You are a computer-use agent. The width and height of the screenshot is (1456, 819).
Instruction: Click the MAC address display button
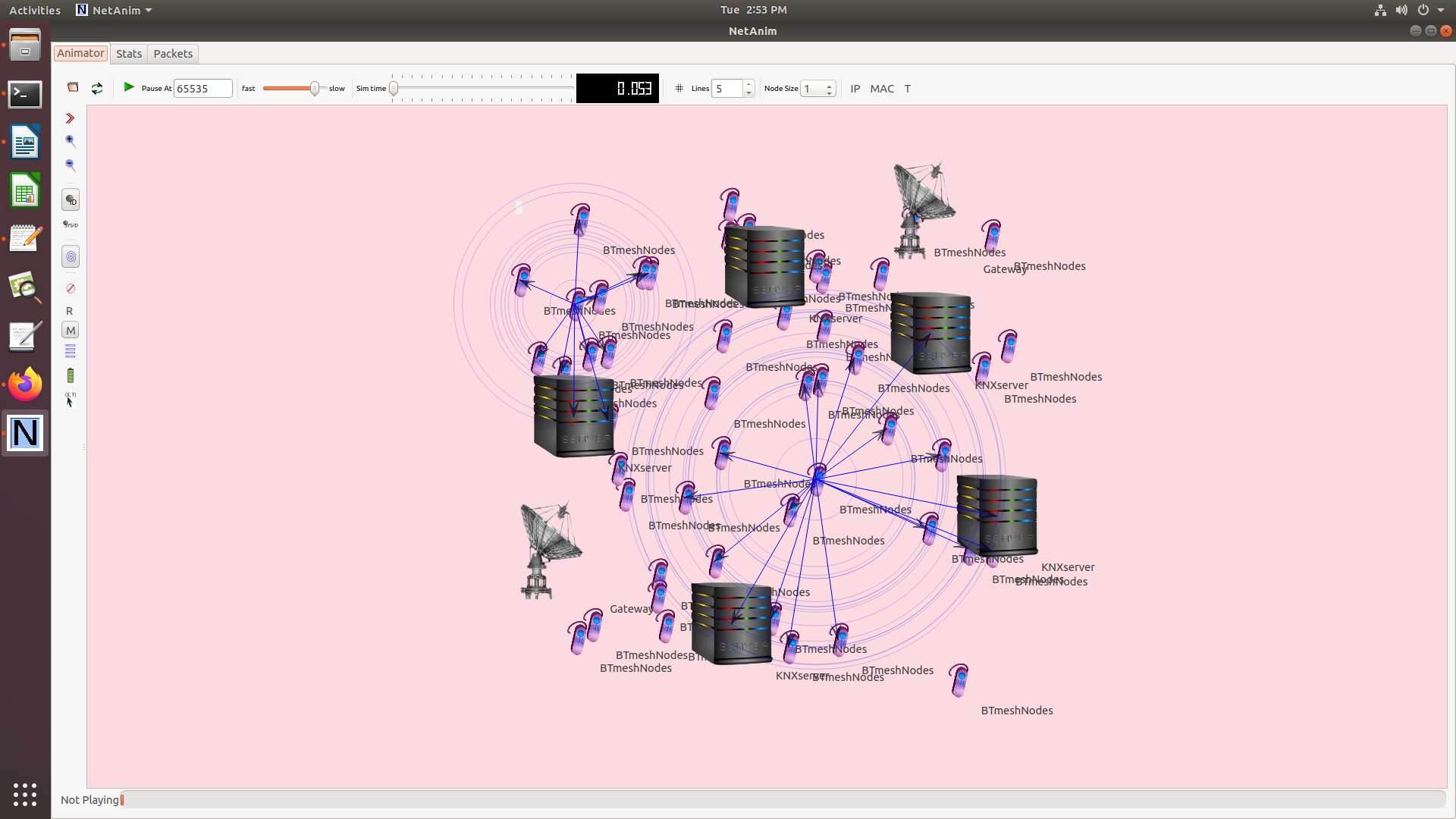882,89
